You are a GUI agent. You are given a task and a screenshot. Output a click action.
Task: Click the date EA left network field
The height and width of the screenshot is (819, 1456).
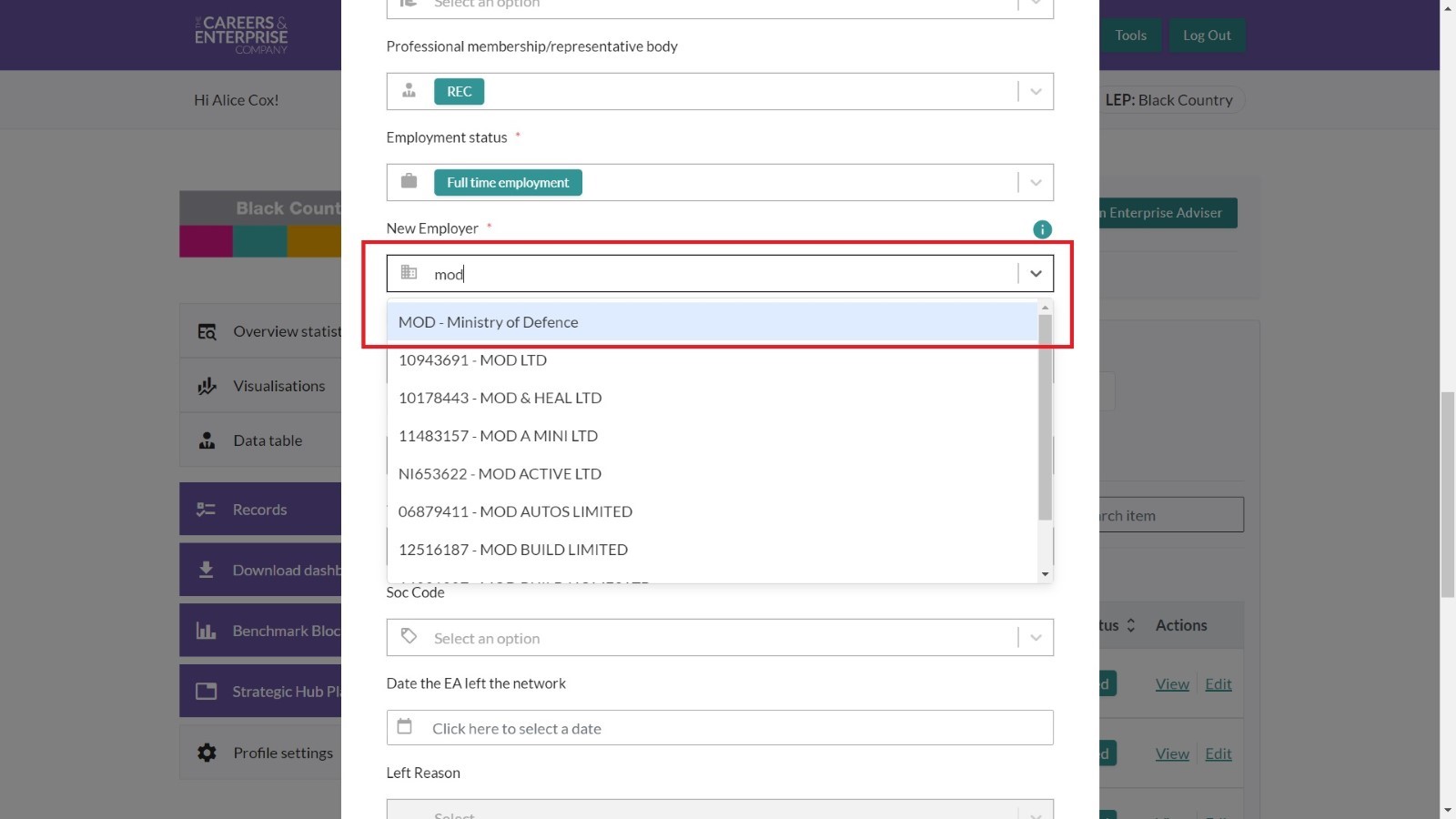(x=720, y=728)
